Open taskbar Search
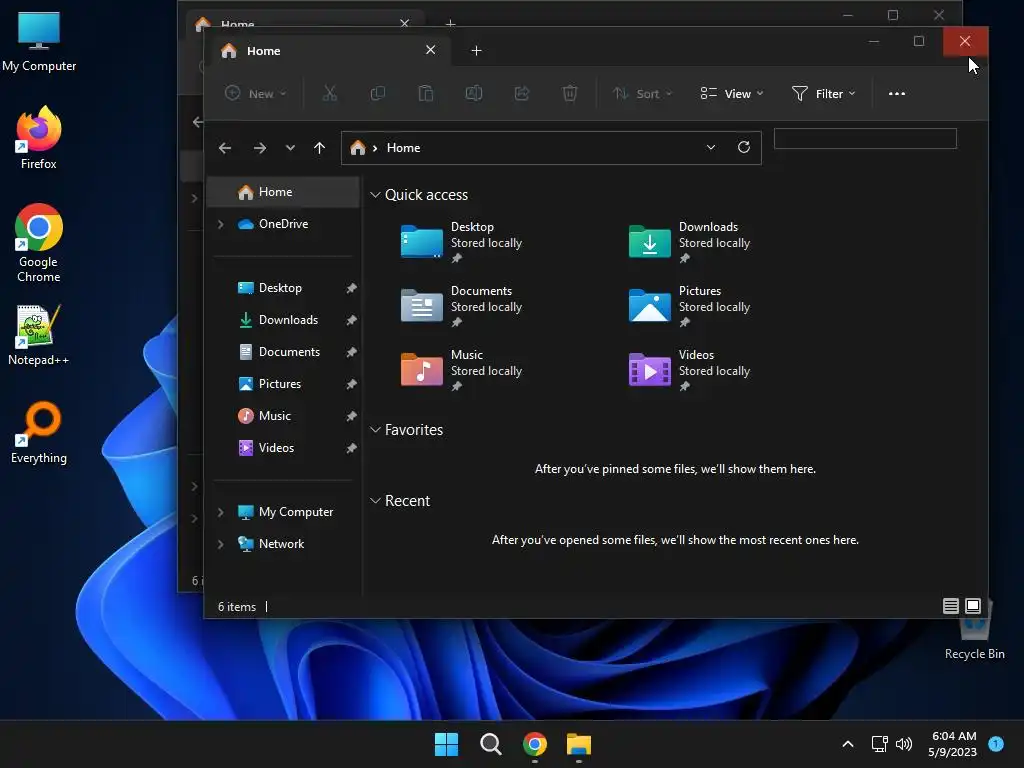Screen dimensions: 1024x768 tap(491, 744)
